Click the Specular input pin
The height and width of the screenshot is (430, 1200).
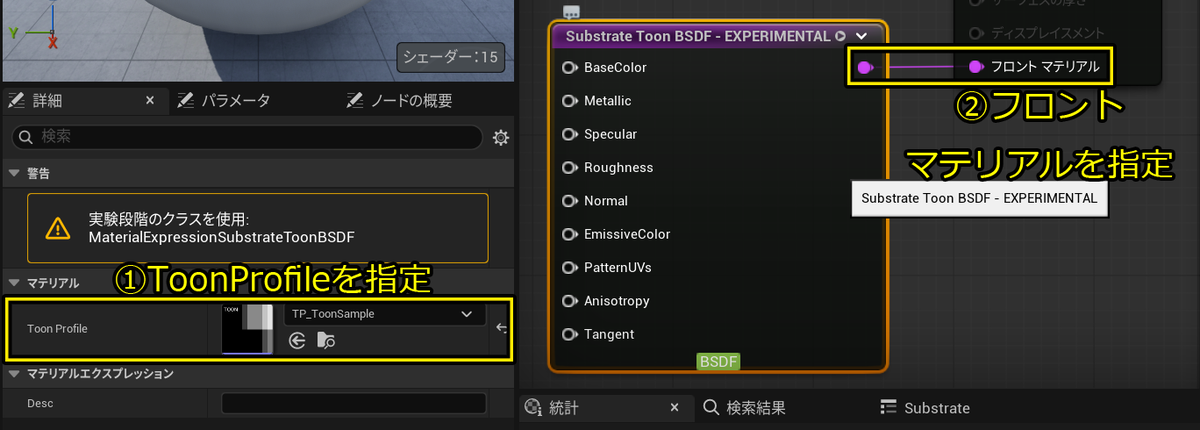[570, 134]
